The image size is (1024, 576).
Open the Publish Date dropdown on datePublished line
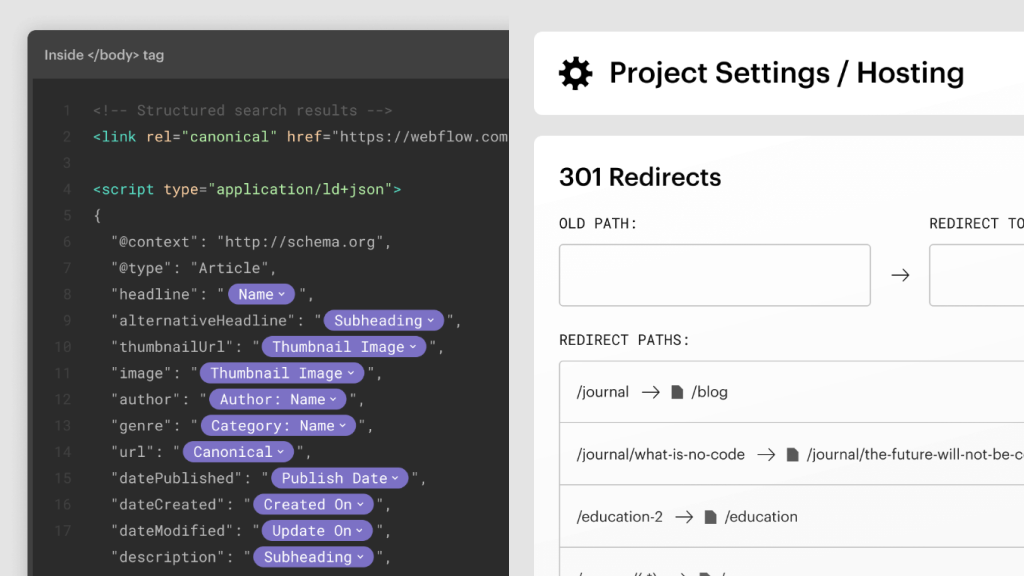(339, 478)
